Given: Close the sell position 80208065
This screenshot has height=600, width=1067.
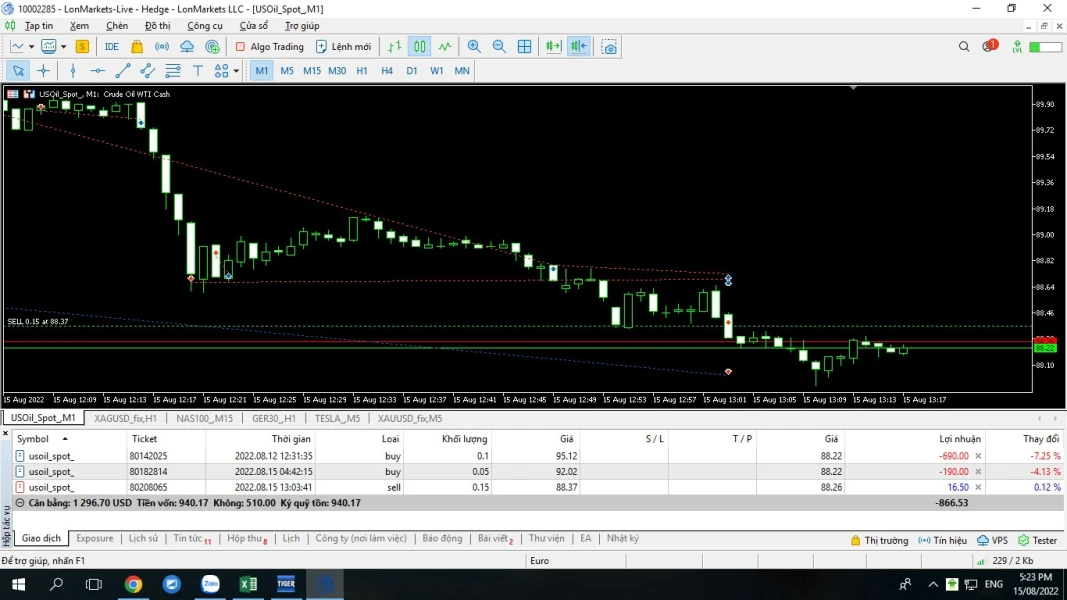Looking at the screenshot, I should click(x=978, y=487).
